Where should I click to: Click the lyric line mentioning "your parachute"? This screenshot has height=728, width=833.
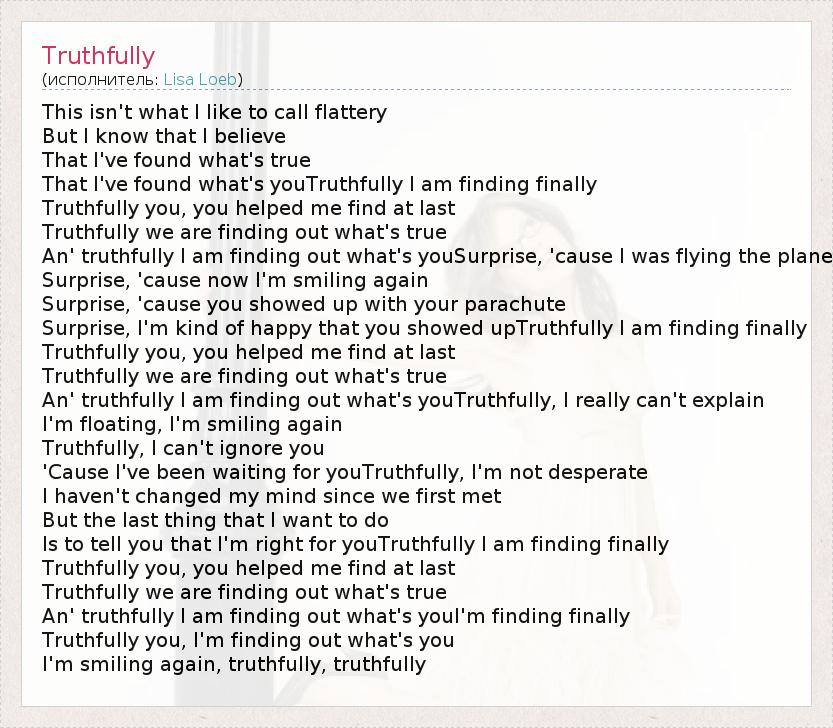tap(304, 304)
